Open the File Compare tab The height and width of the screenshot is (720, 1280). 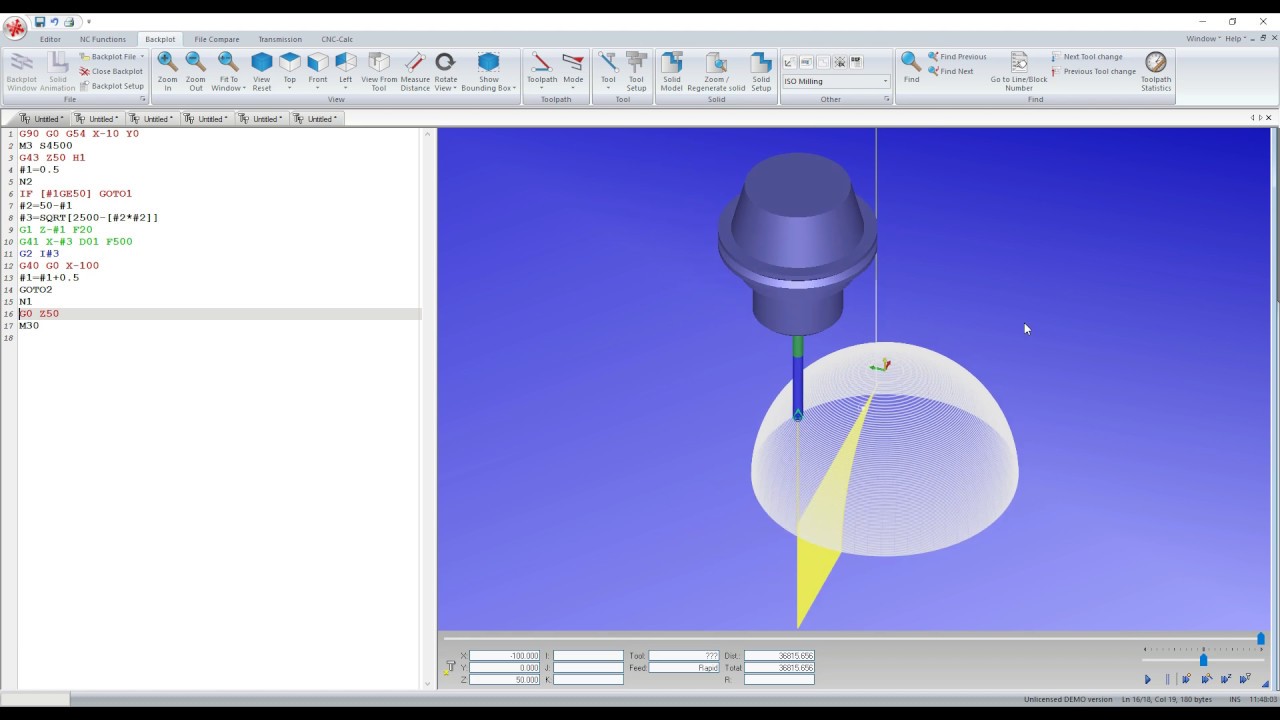[217, 39]
